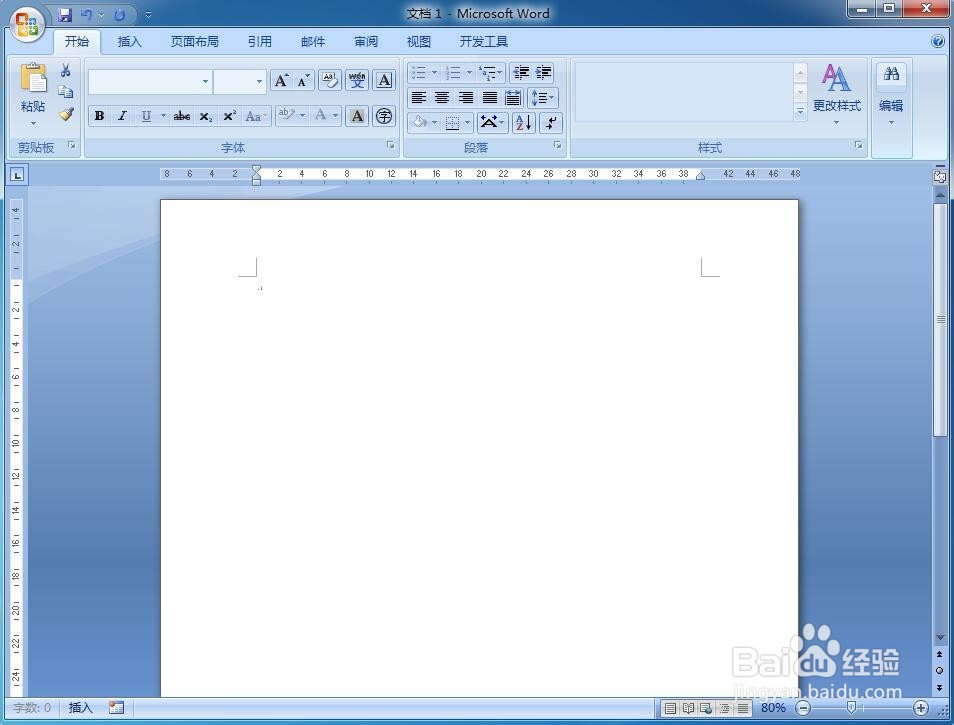This screenshot has height=725, width=954.
Task: Apply paragraph shading paint bucket
Action: click(419, 123)
